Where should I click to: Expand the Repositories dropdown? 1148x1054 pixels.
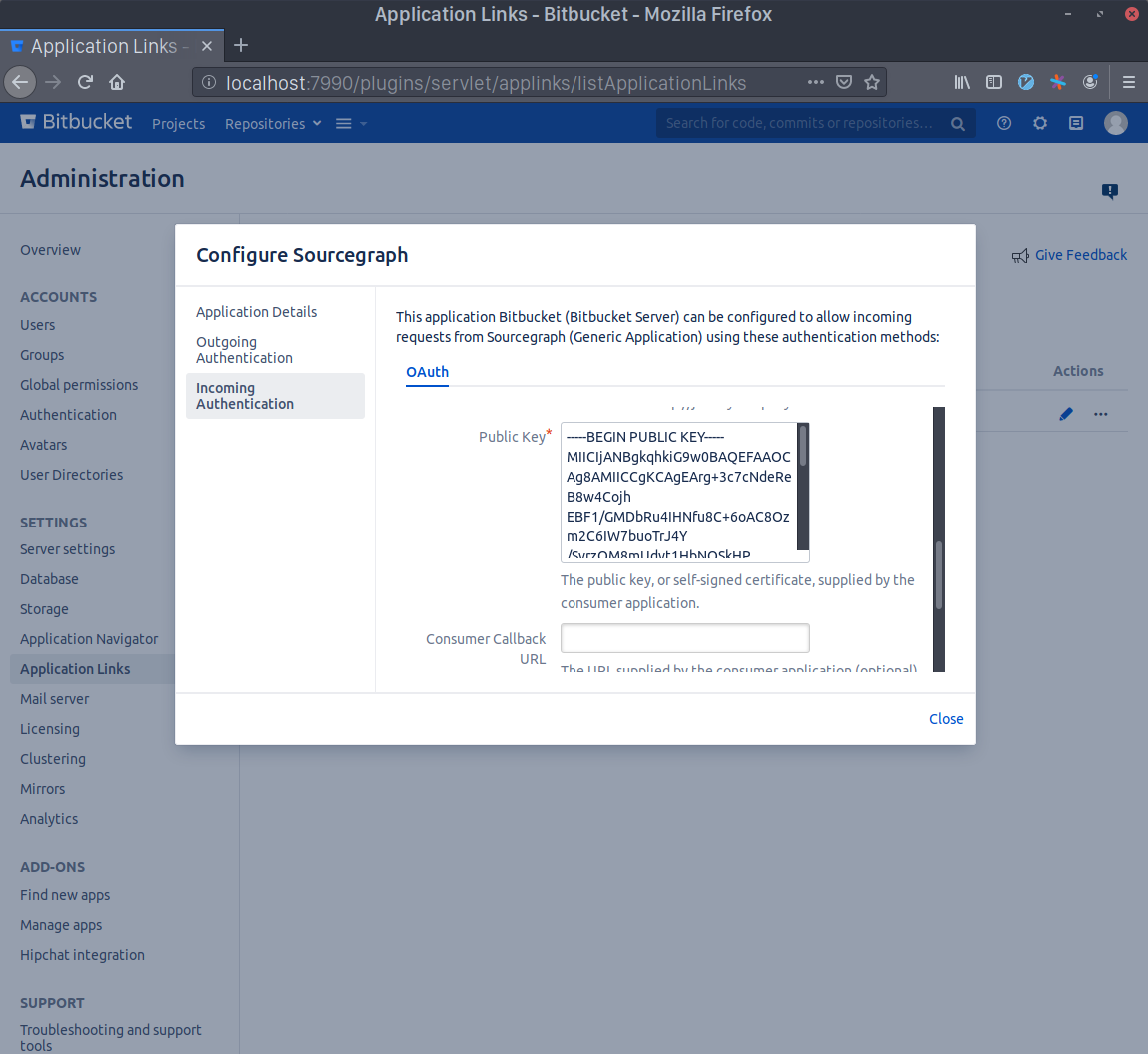point(273,124)
